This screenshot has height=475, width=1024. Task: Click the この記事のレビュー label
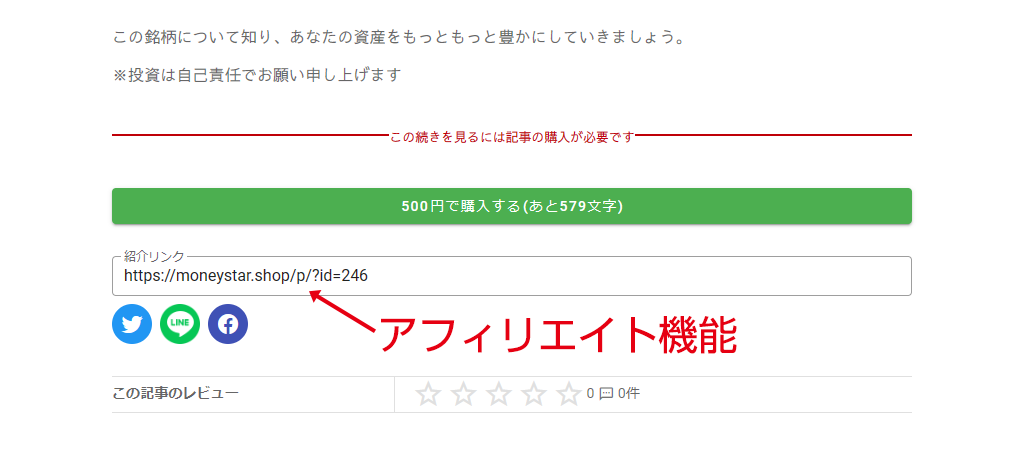[x=176, y=393]
